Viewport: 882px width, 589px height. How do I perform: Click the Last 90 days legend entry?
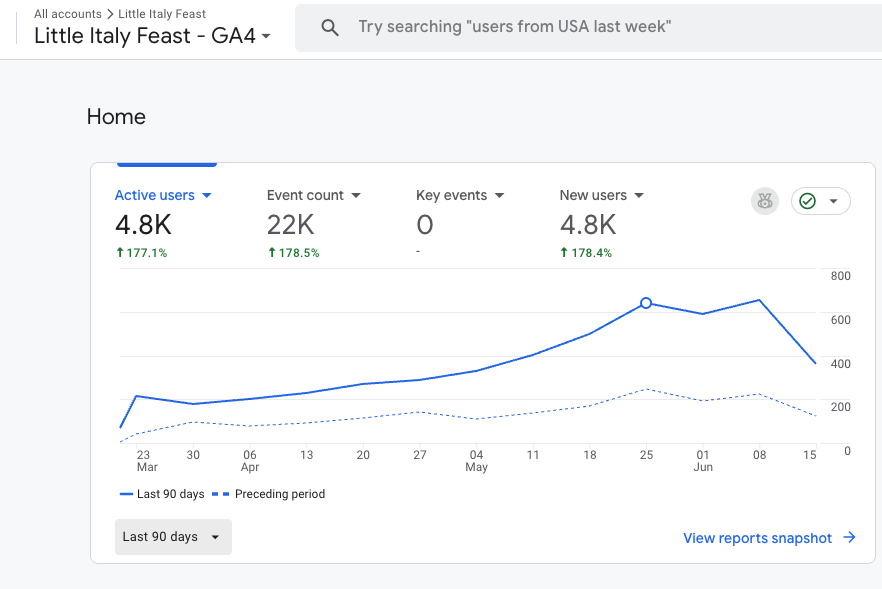click(162, 494)
